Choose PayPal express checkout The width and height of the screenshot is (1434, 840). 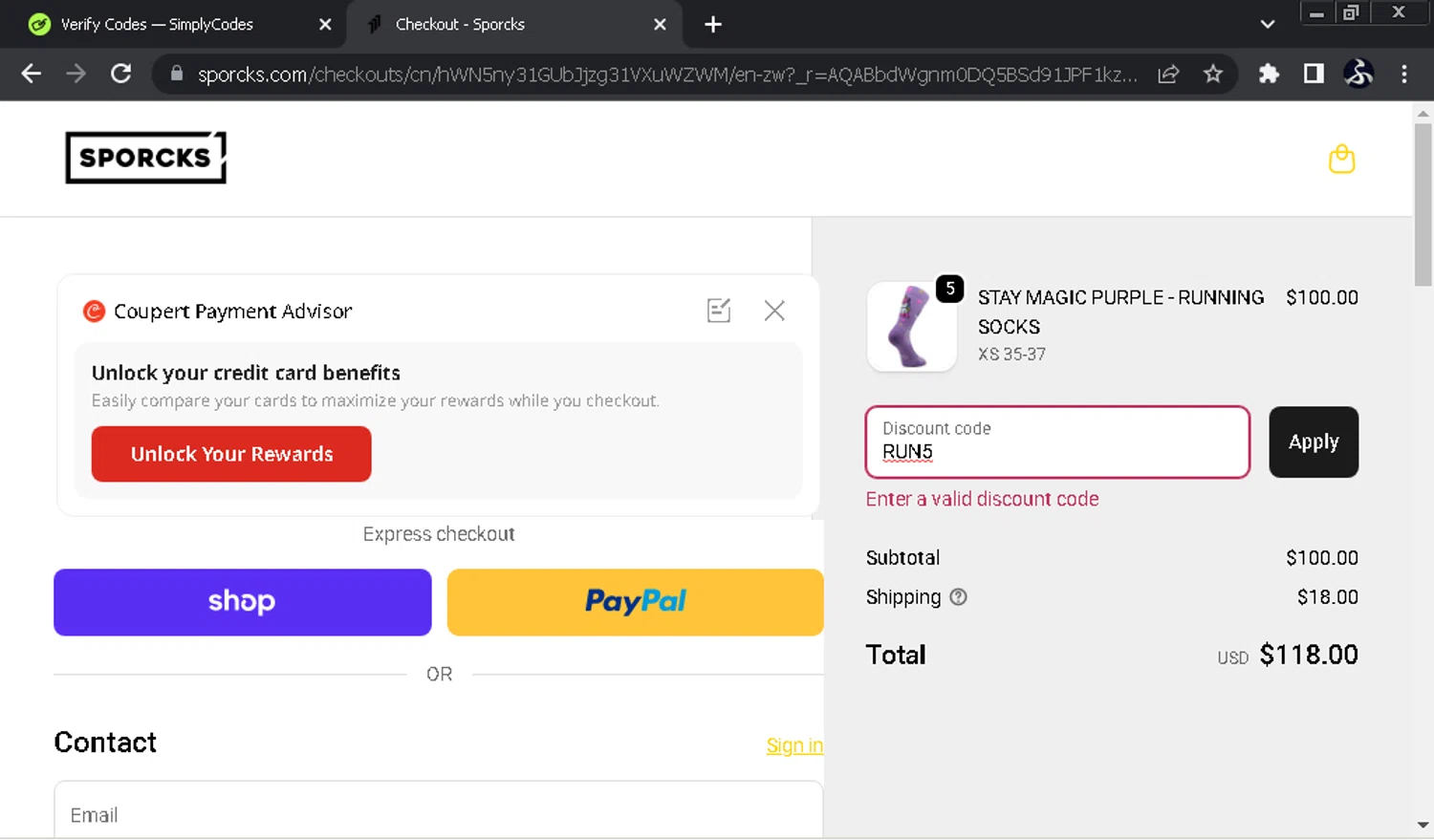tap(636, 602)
